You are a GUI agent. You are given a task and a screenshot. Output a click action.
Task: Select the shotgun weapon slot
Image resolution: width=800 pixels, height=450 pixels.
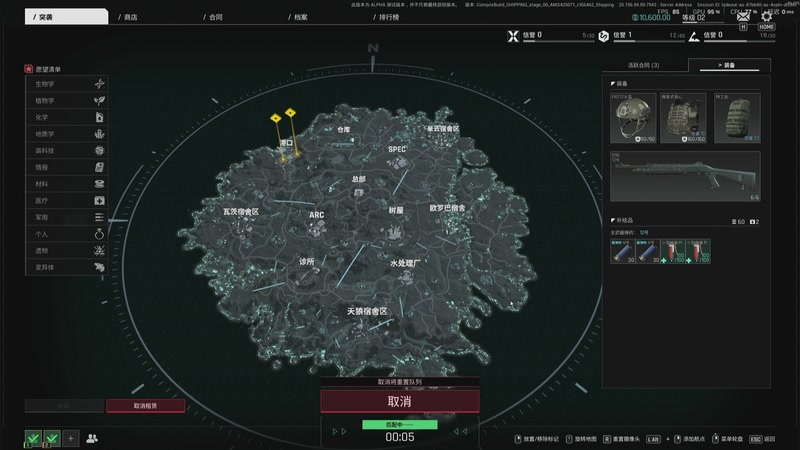point(685,176)
